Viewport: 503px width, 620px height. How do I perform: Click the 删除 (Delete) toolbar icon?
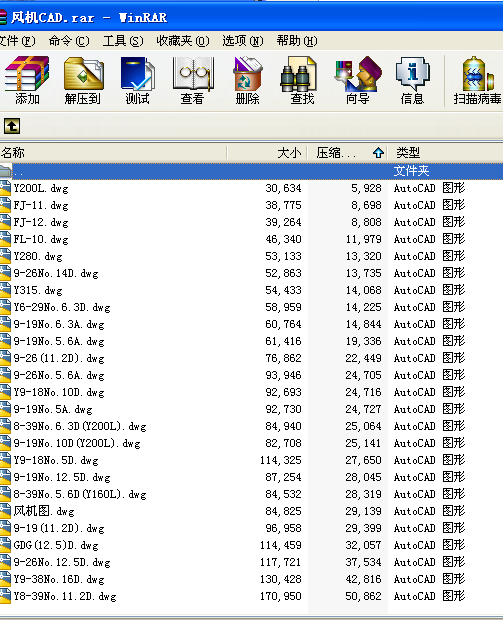pyautogui.click(x=248, y=80)
